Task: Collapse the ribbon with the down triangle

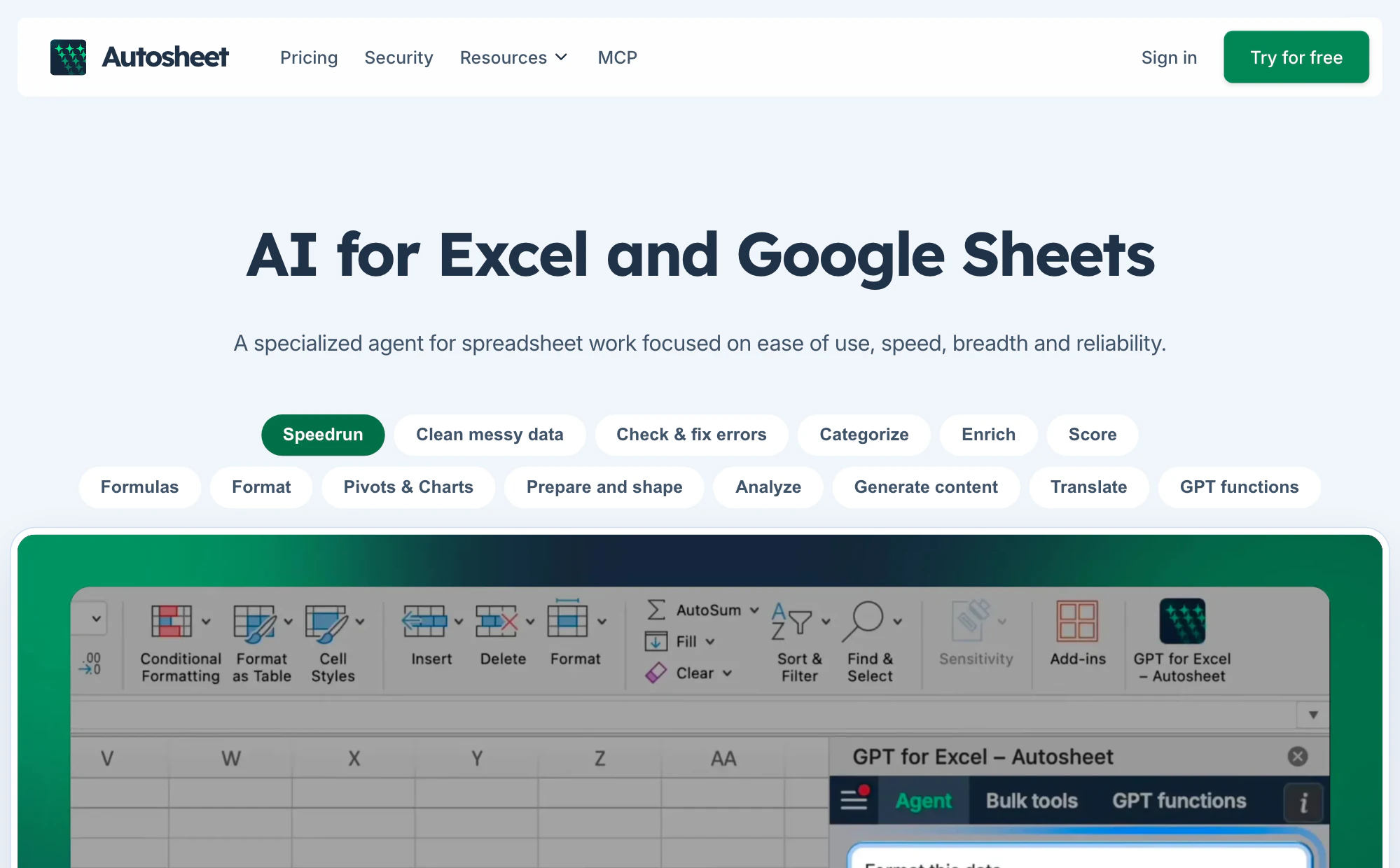Action: point(1313,715)
